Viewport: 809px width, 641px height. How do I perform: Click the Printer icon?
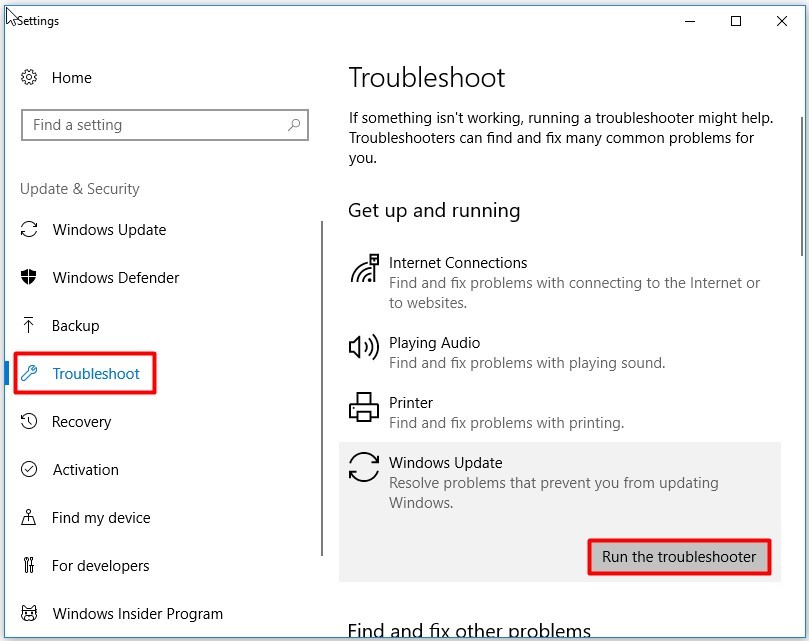[x=364, y=407]
